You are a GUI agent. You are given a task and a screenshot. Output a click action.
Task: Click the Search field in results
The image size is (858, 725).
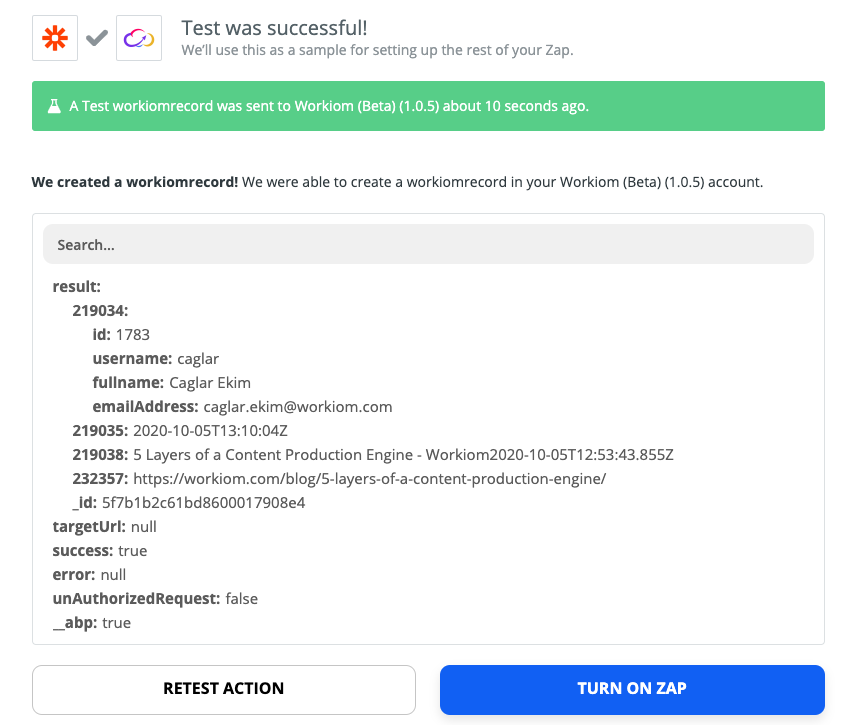[x=428, y=244]
